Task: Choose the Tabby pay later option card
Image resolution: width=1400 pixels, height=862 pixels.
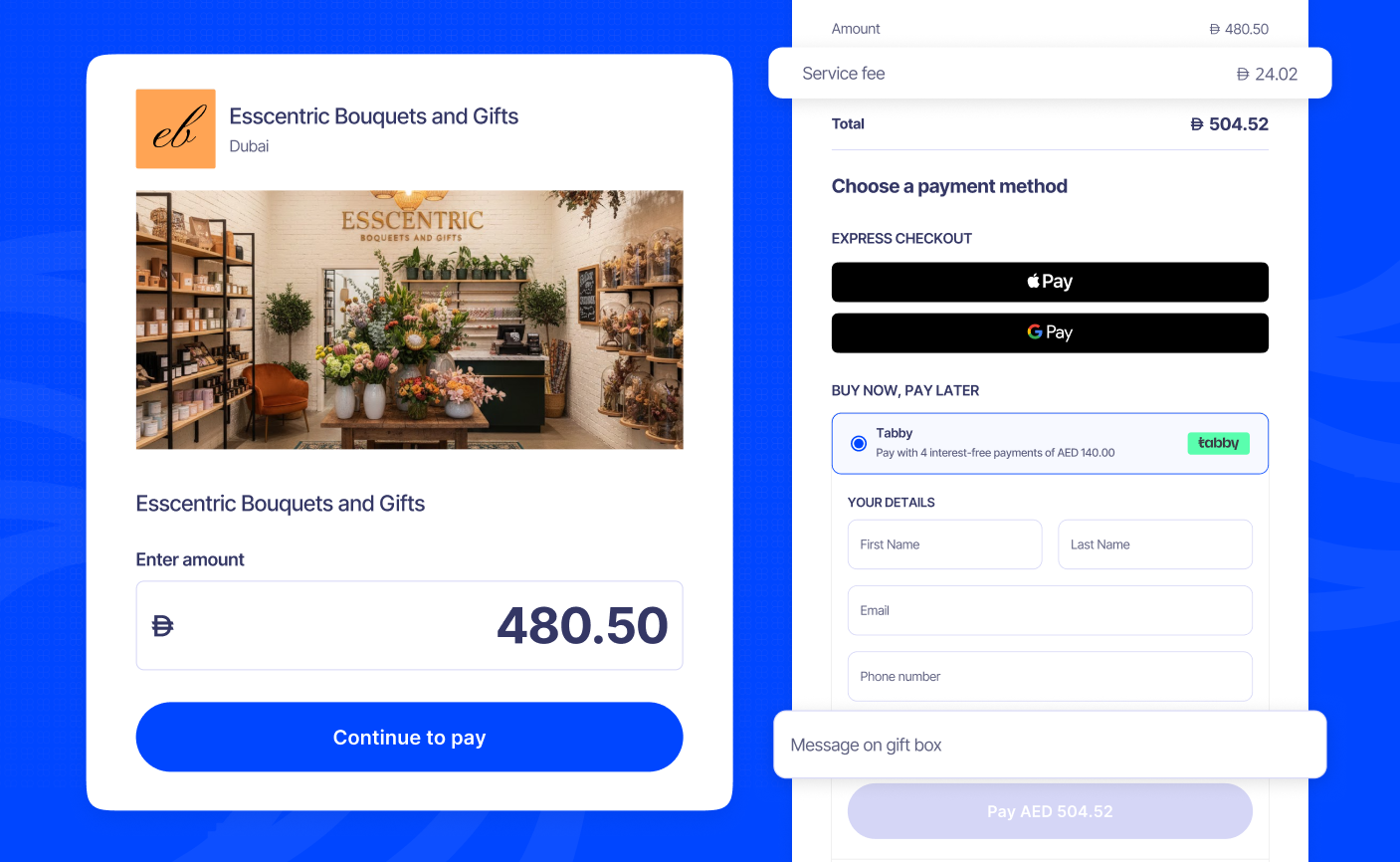Action: pos(1050,443)
